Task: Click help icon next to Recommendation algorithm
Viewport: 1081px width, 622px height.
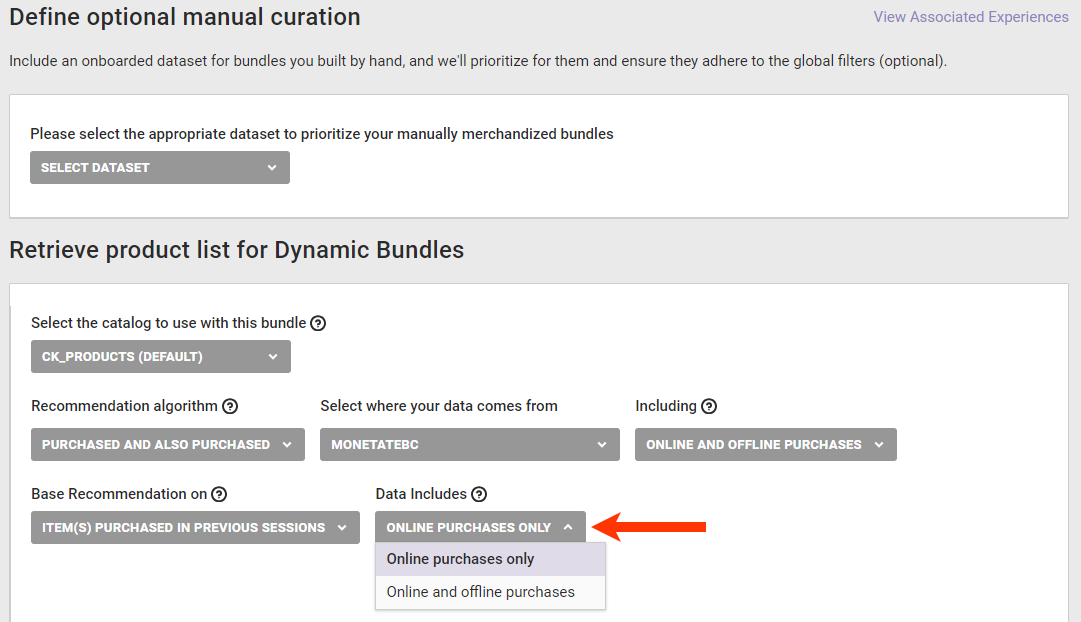Action: click(x=230, y=406)
